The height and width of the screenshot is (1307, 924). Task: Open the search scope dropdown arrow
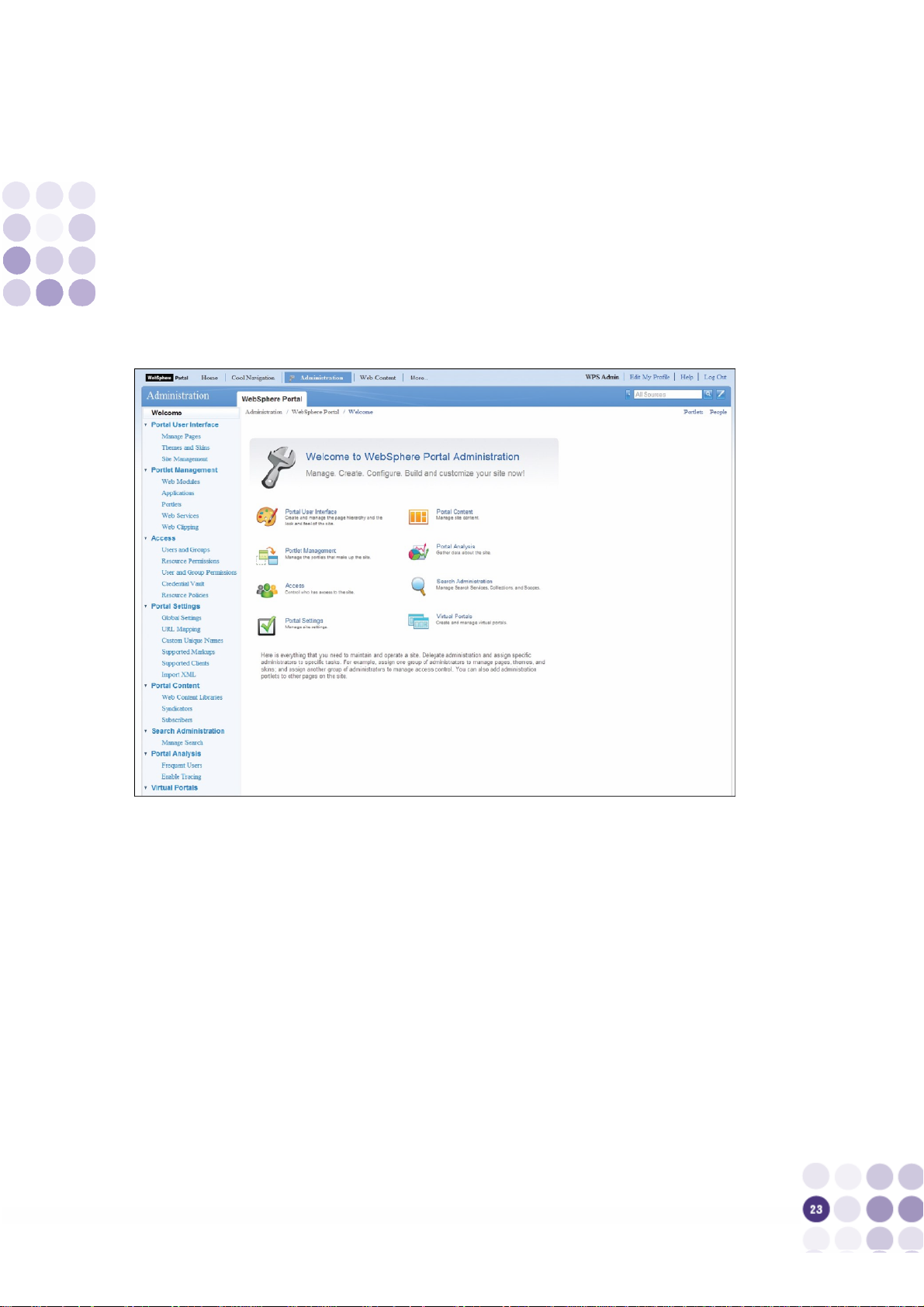628,394
